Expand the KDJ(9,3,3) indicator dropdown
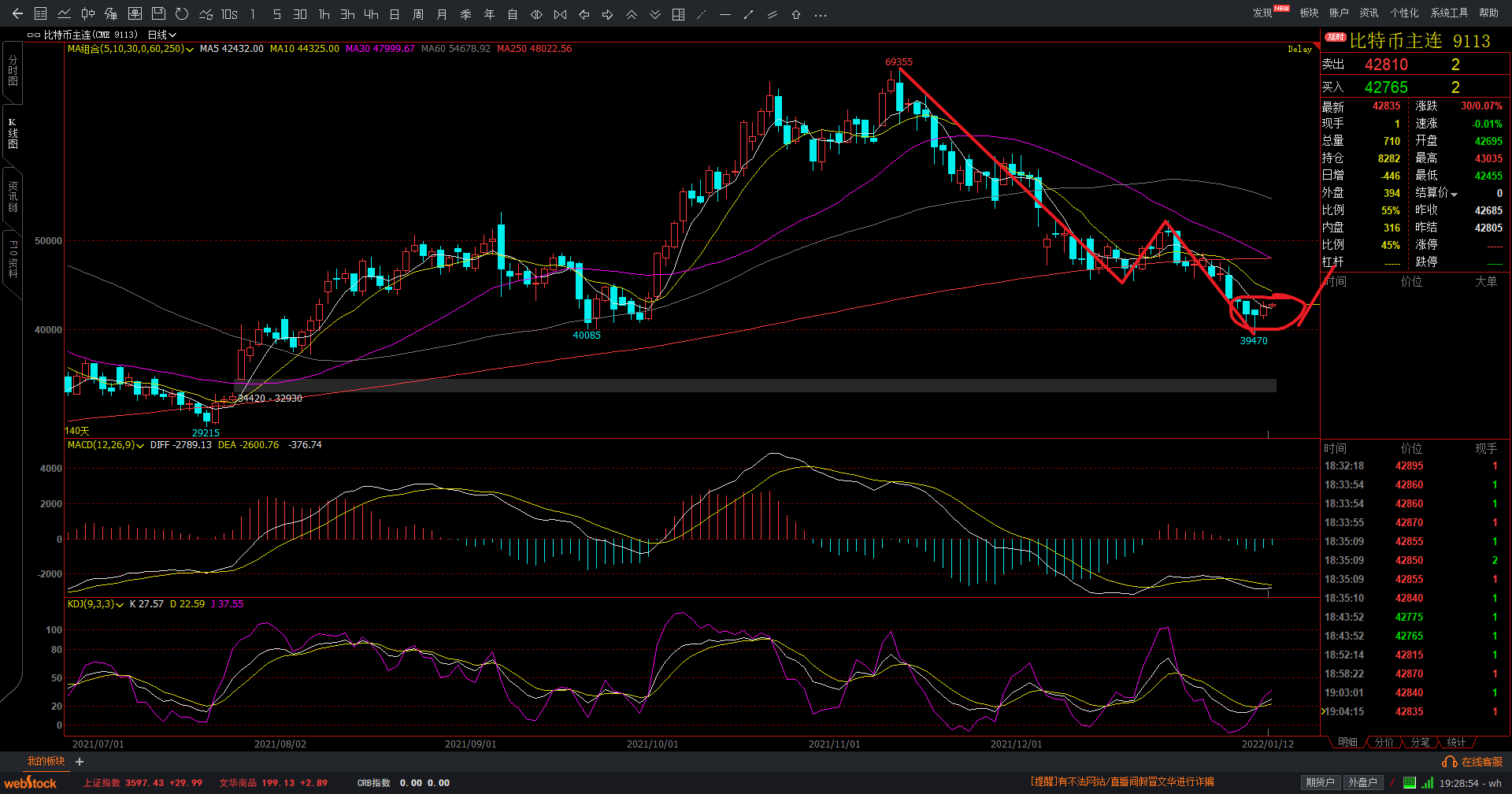 coord(120,604)
